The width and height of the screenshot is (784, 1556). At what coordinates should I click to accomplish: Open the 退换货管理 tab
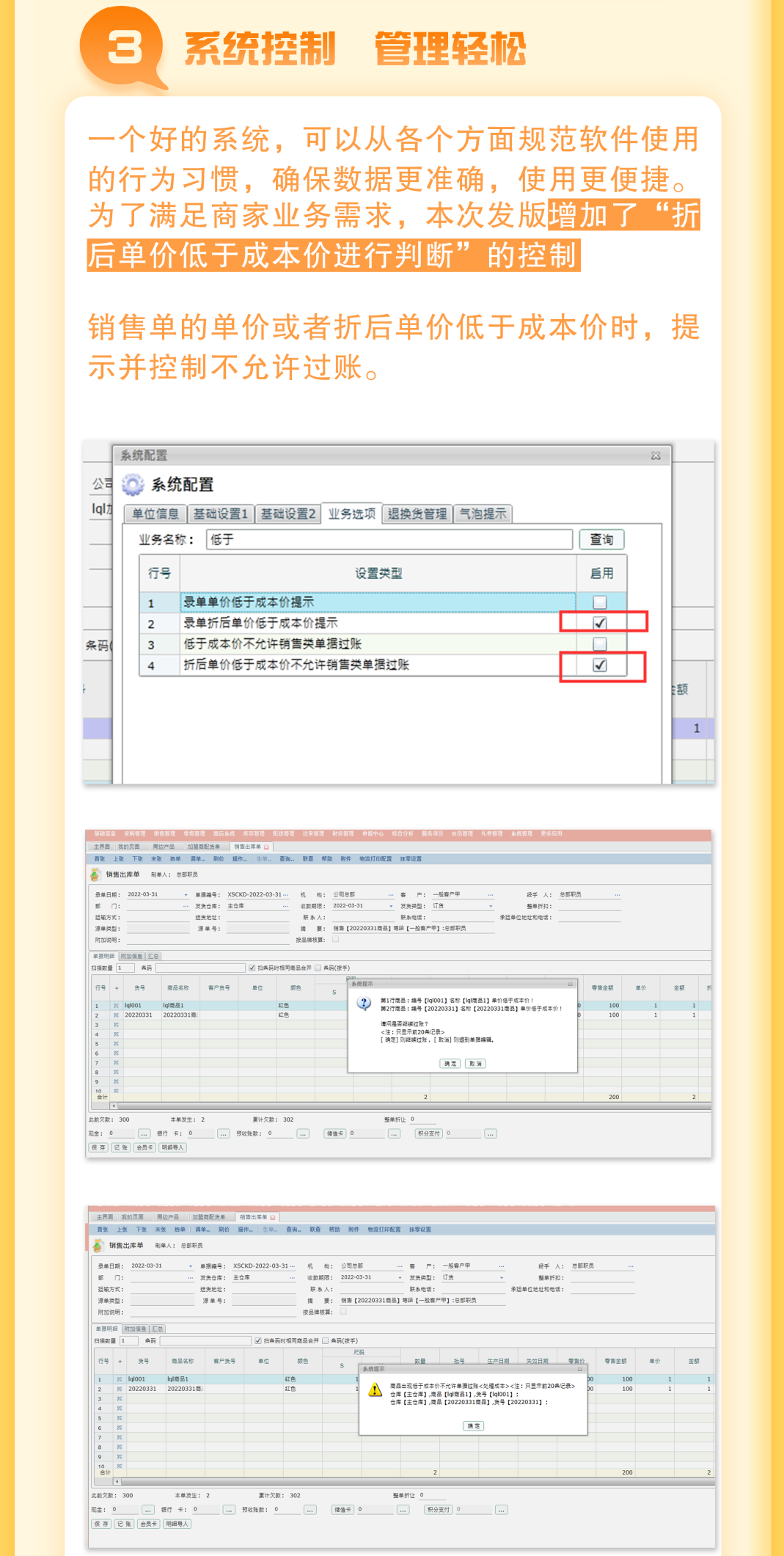click(x=417, y=514)
